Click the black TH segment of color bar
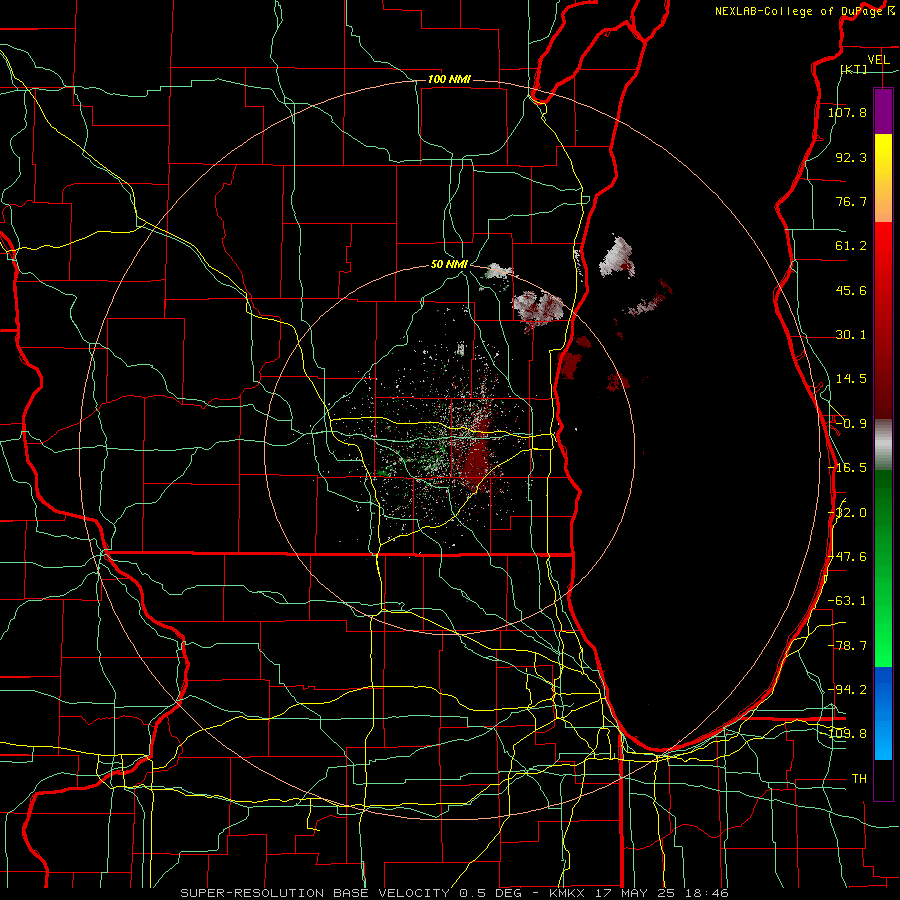Image resolution: width=900 pixels, height=900 pixels. 883,779
